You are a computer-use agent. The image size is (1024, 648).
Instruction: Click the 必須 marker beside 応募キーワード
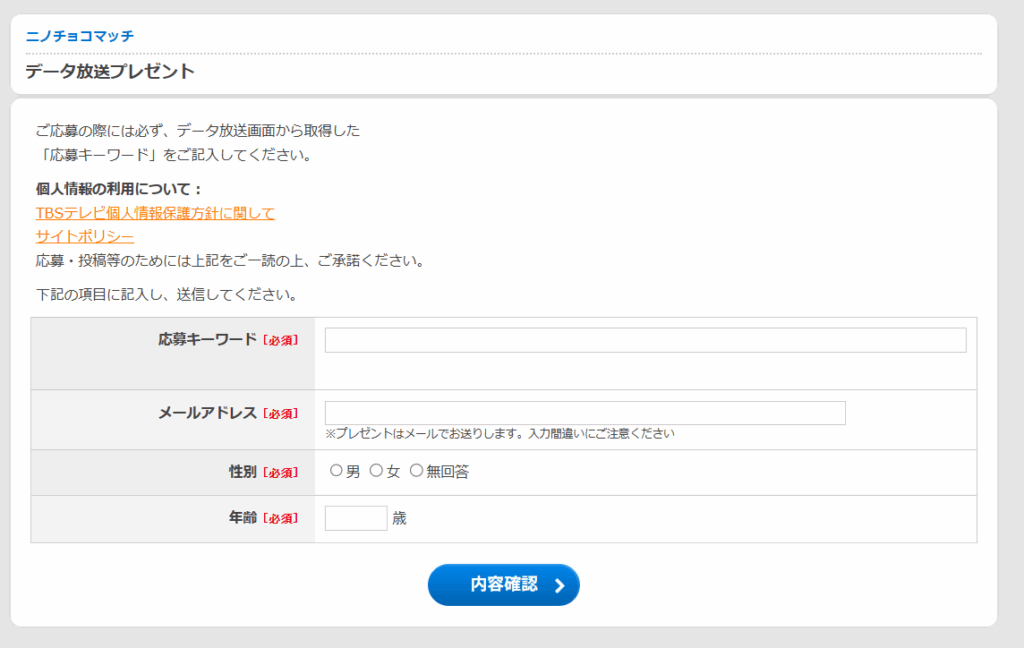pyautogui.click(x=280, y=340)
